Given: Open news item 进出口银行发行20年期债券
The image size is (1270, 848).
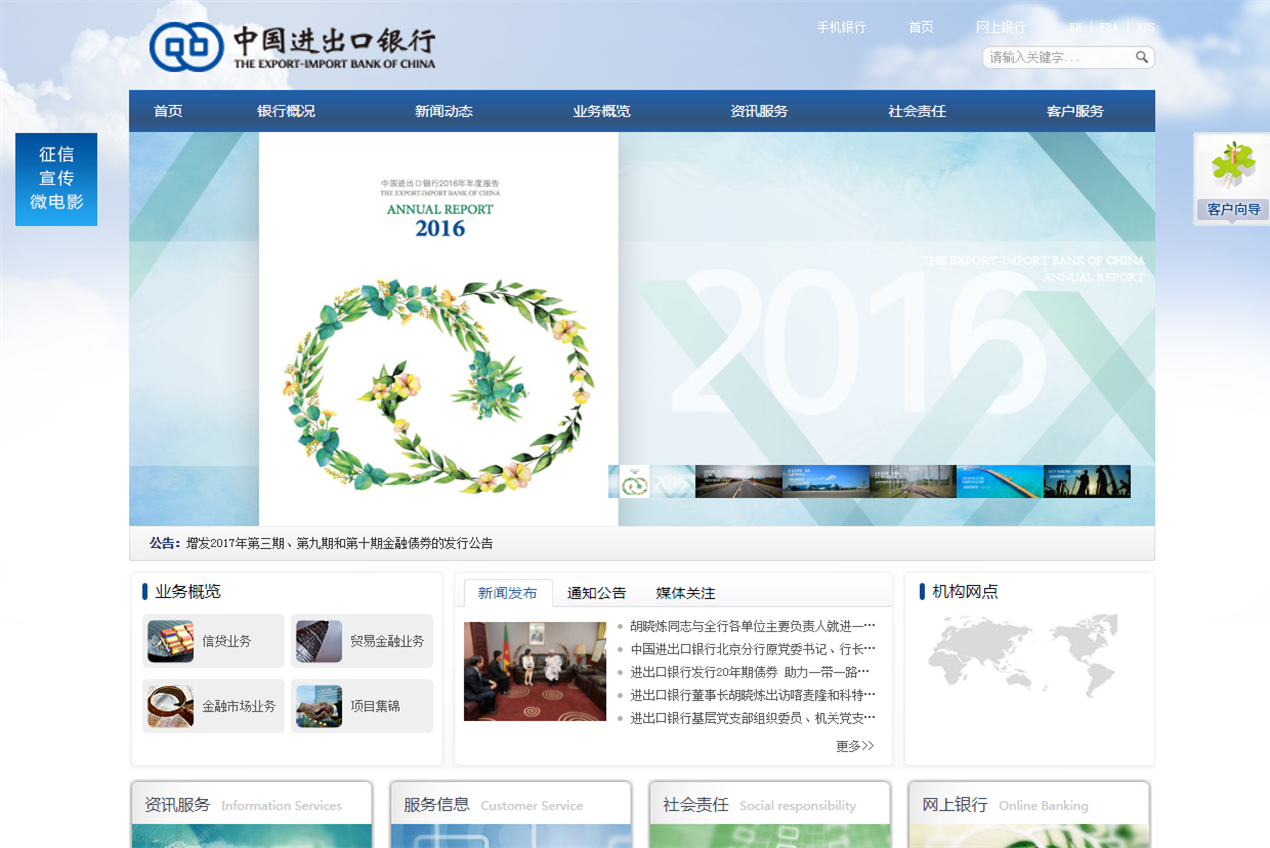Looking at the screenshot, I should click(750, 672).
